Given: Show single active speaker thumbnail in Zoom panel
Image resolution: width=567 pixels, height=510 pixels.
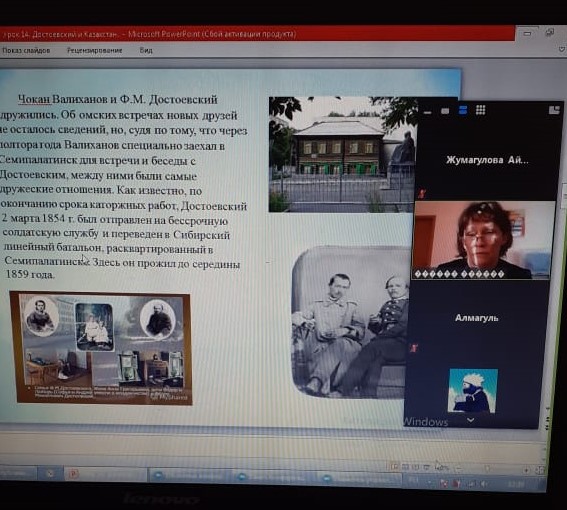Looking at the screenshot, I should [x=445, y=111].
